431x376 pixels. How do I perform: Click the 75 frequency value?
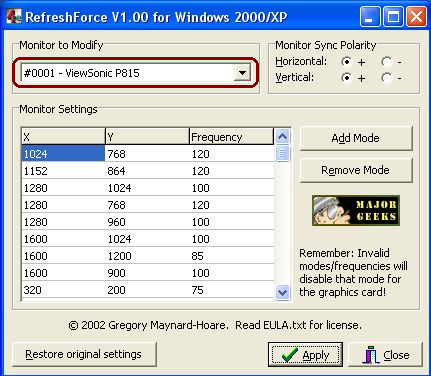point(197,290)
